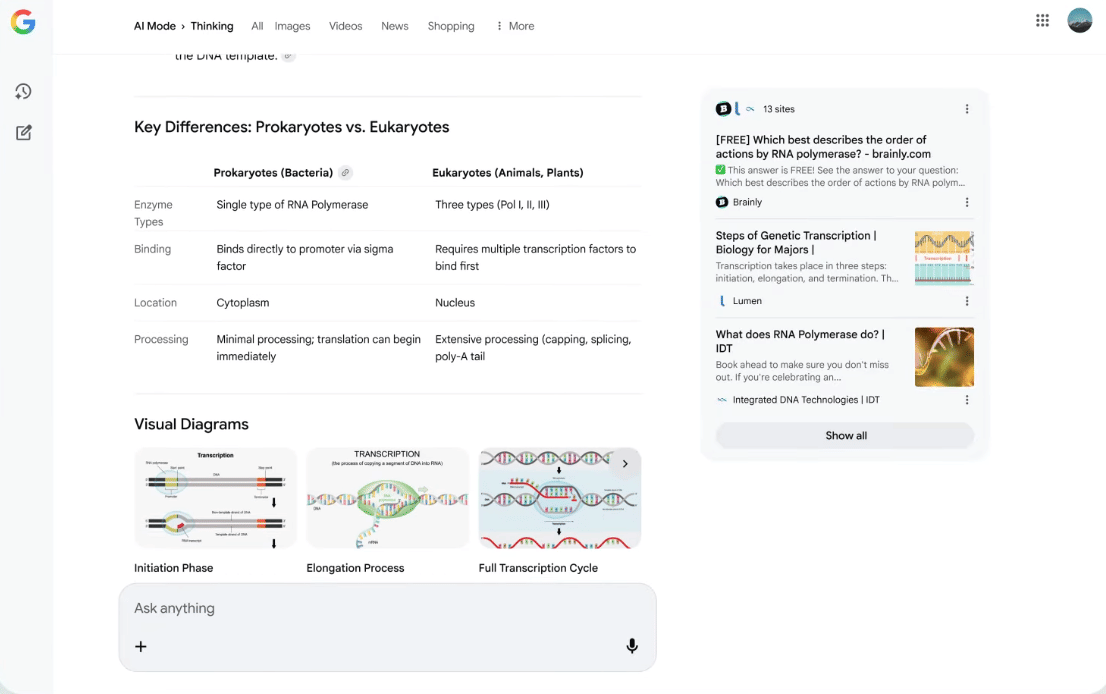Viewport: 1106px width, 694px height.
Task: Open the account profile avatar
Action: click(x=1079, y=21)
